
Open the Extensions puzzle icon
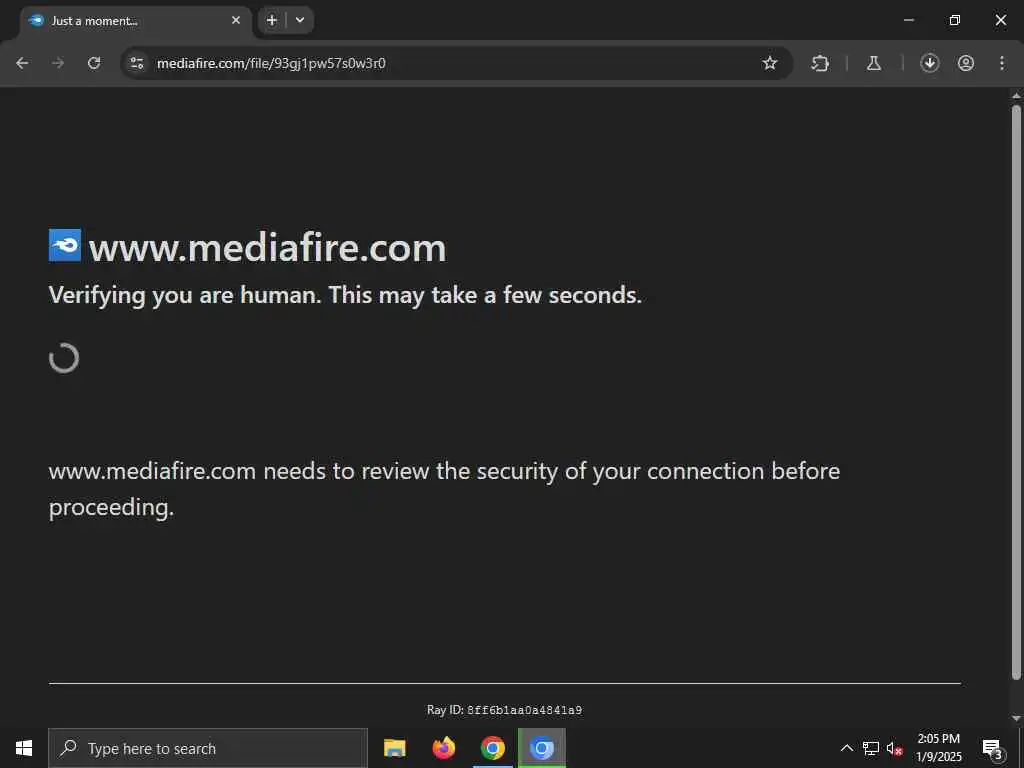pyautogui.click(x=820, y=63)
